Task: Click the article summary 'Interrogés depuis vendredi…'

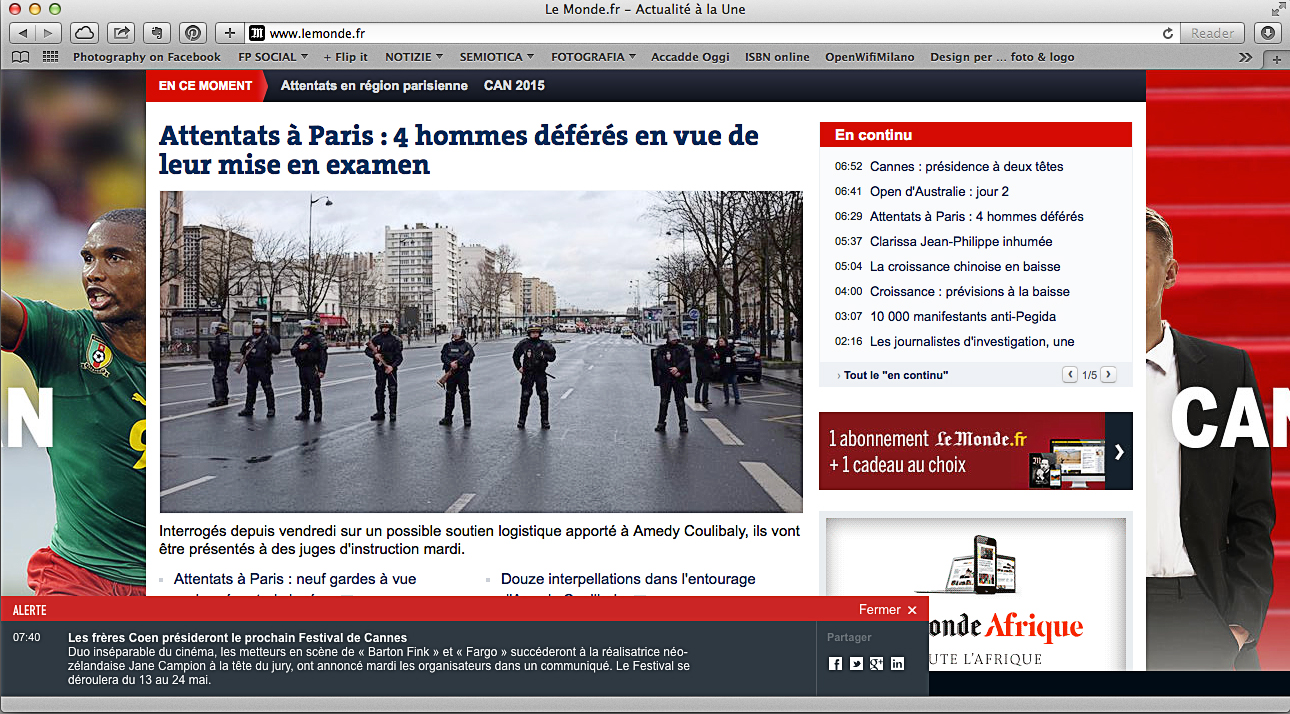Action: 480,540
